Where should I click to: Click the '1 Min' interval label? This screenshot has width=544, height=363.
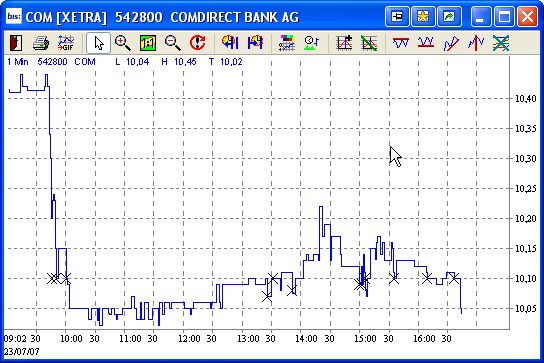point(17,62)
